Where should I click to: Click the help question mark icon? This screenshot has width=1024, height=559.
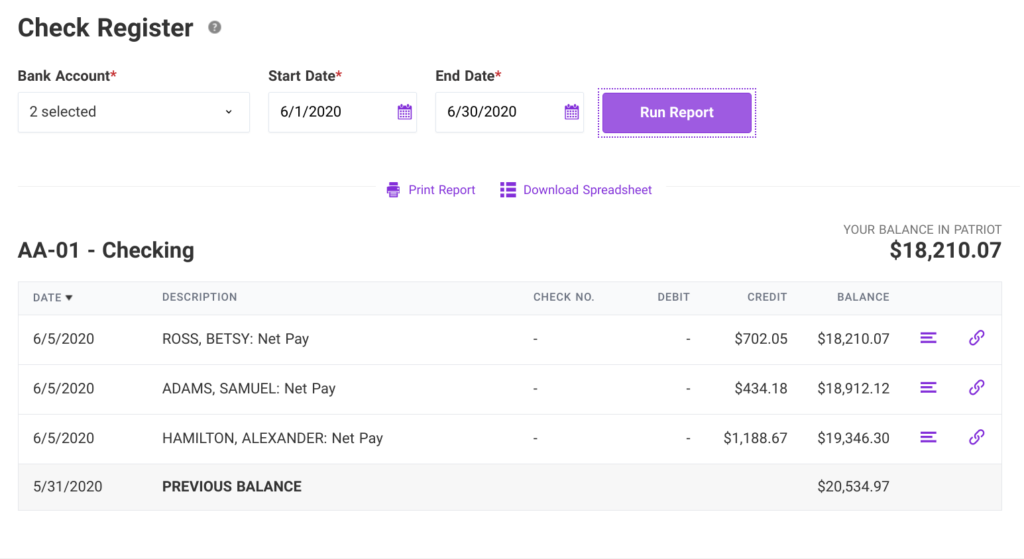click(x=214, y=28)
